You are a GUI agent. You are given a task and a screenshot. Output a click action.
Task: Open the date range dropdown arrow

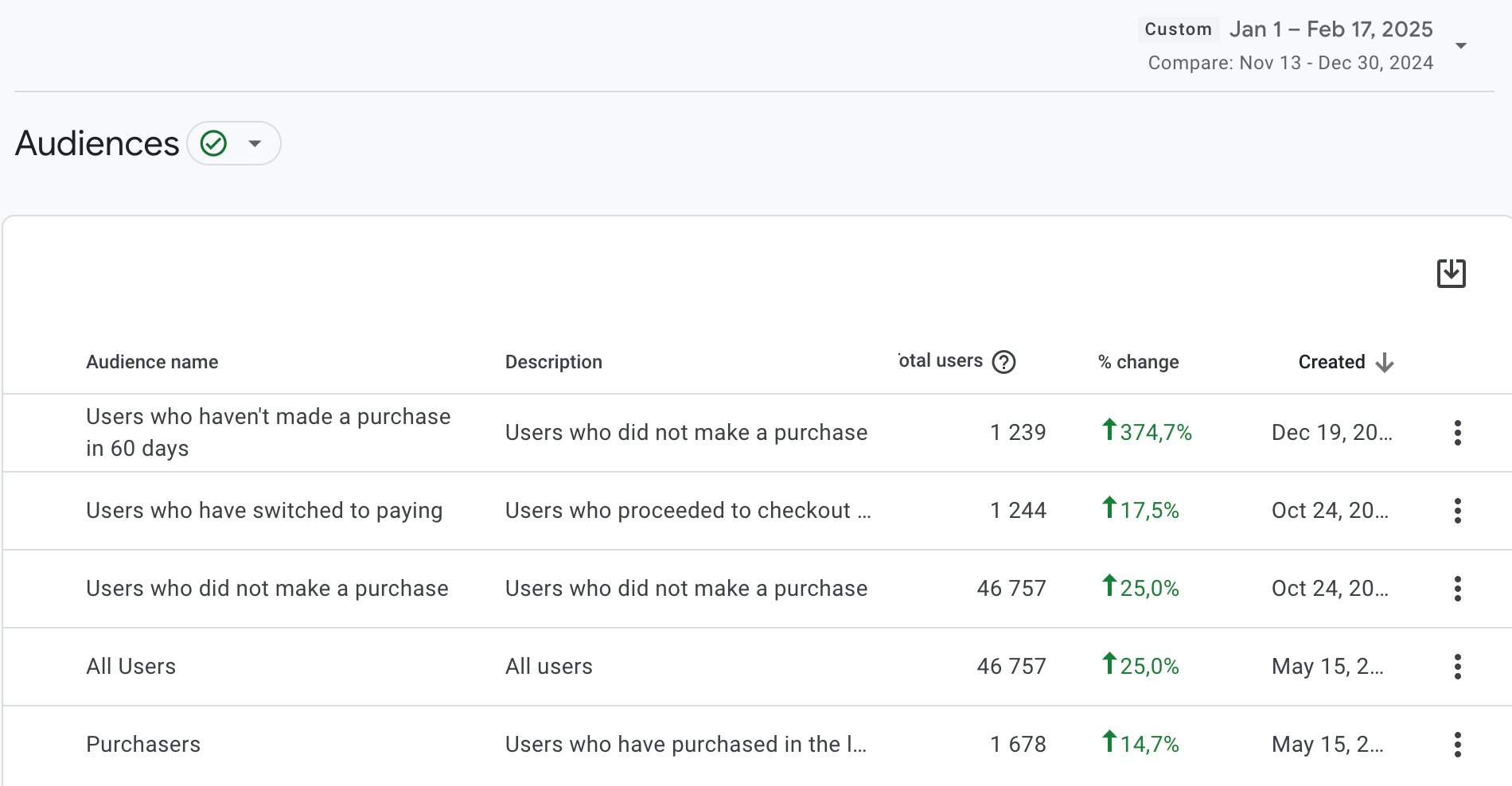[x=1461, y=45]
